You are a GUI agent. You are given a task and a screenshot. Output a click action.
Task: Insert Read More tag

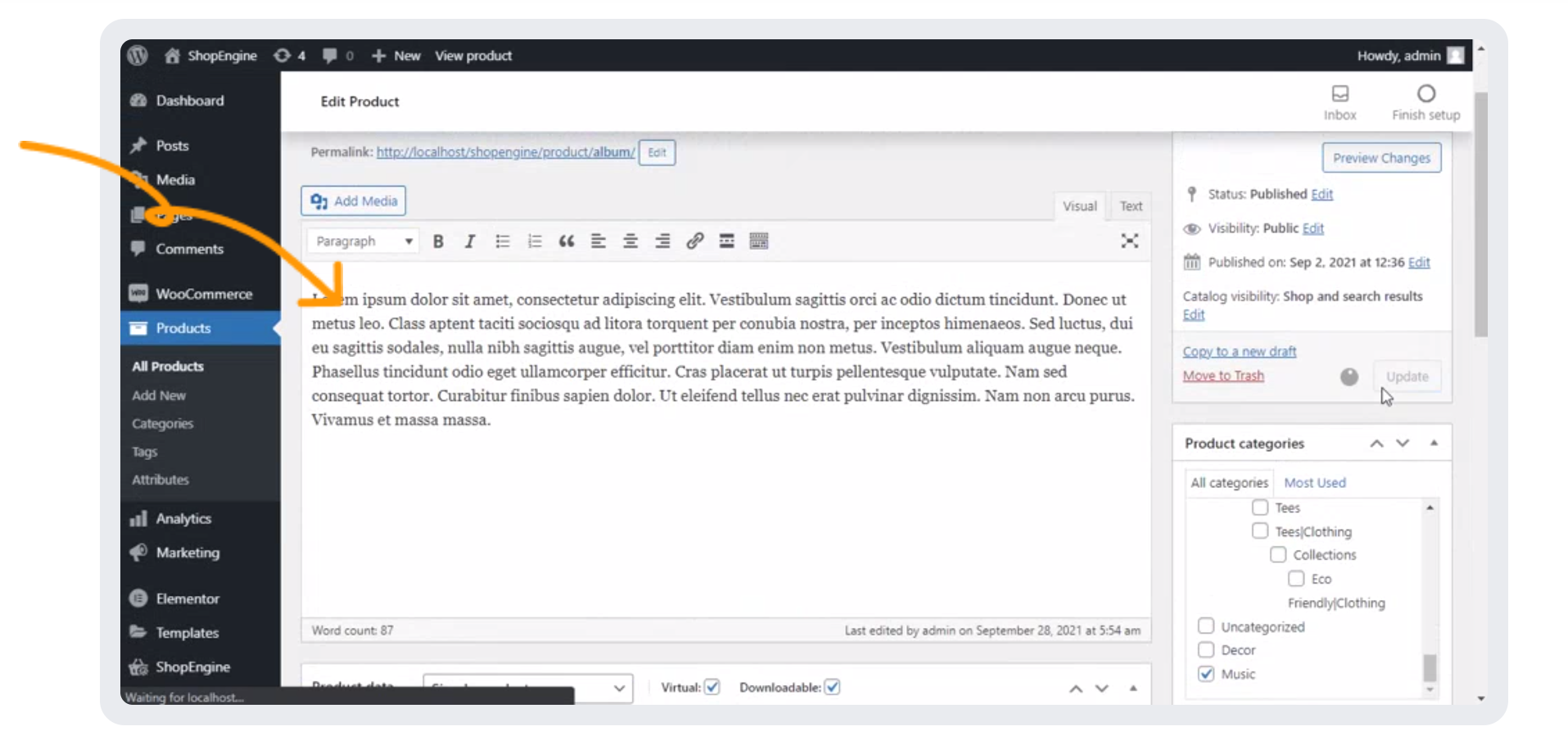point(726,241)
